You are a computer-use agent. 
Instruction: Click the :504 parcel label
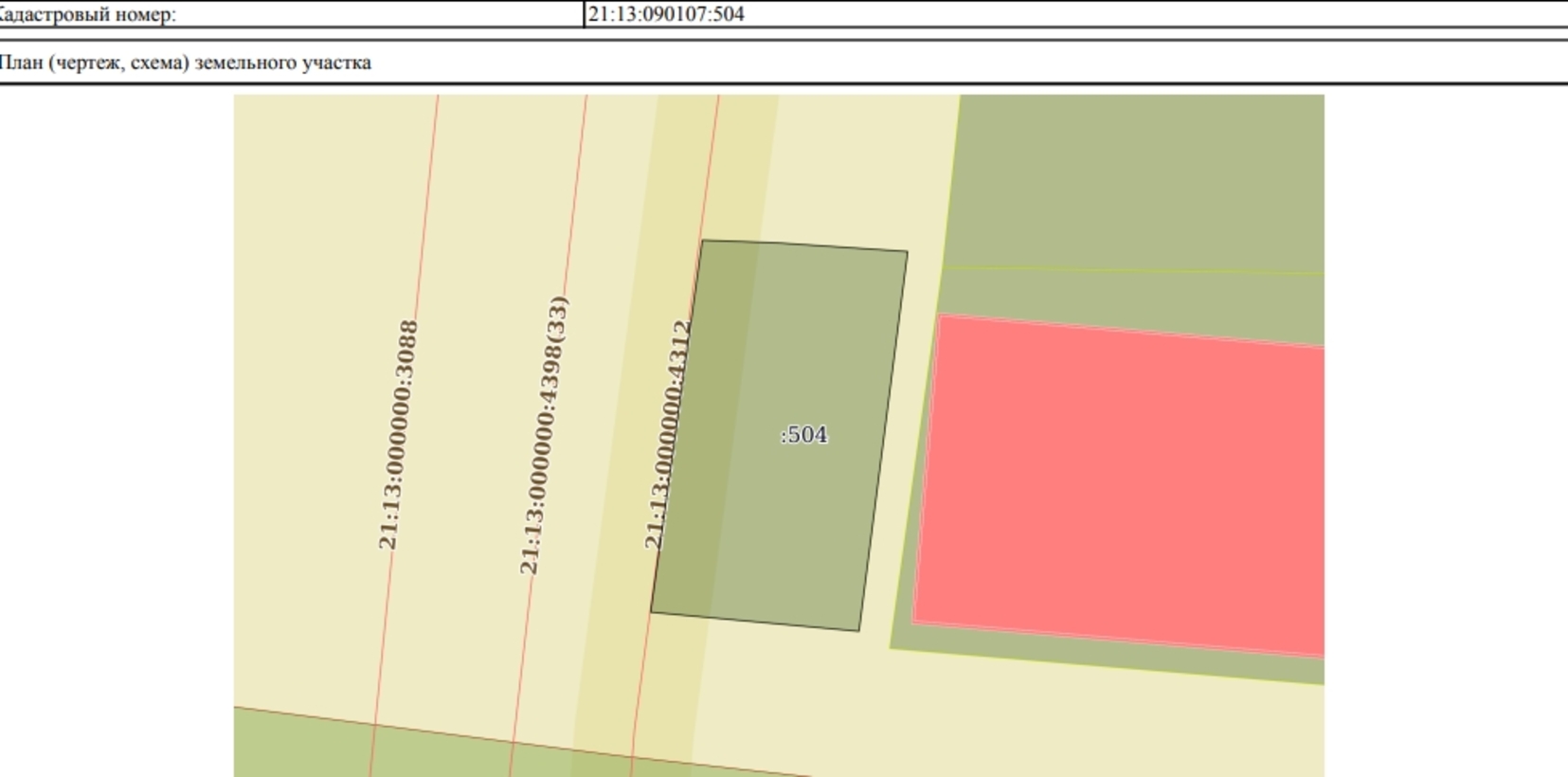[803, 435]
